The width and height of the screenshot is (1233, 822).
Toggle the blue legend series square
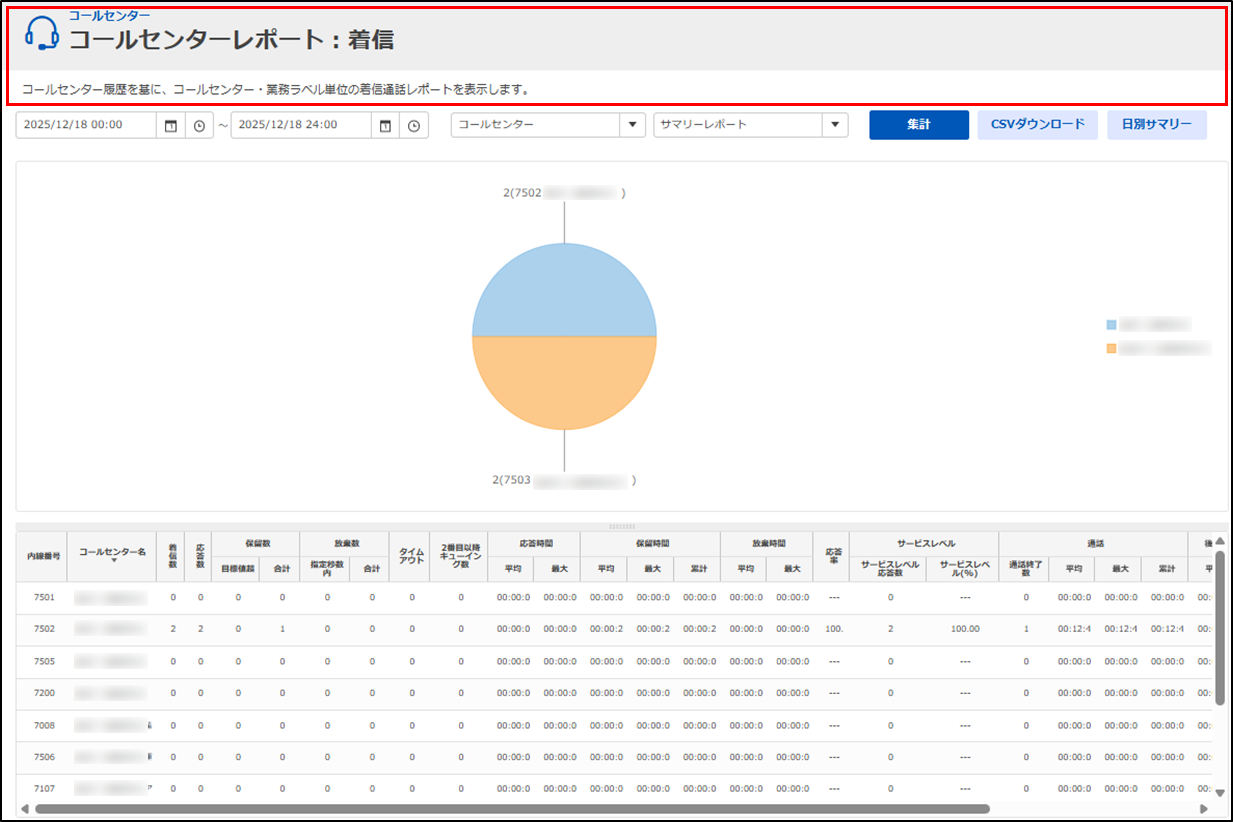click(1111, 325)
